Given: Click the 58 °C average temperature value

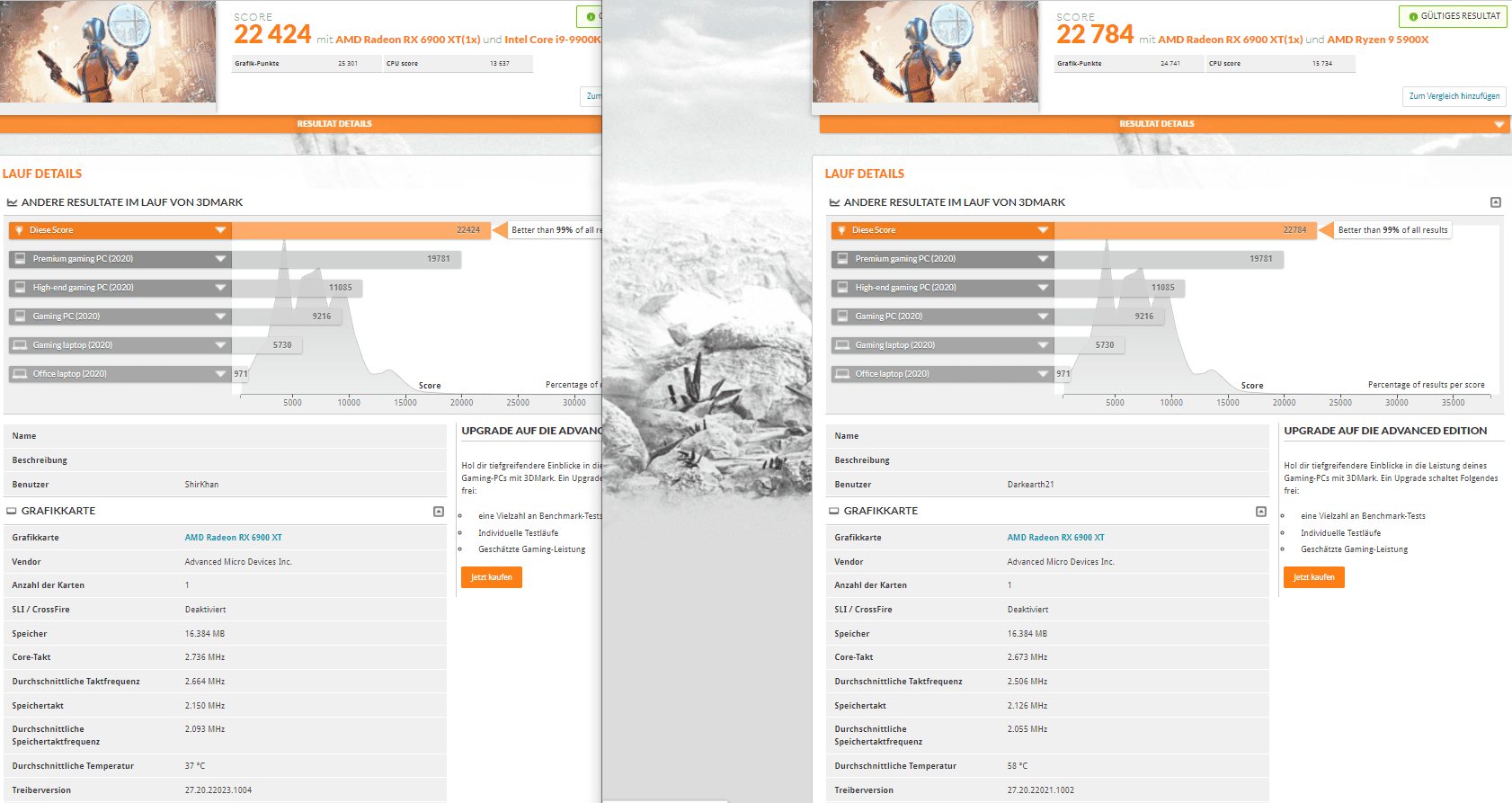Looking at the screenshot, I should click(x=1018, y=766).
